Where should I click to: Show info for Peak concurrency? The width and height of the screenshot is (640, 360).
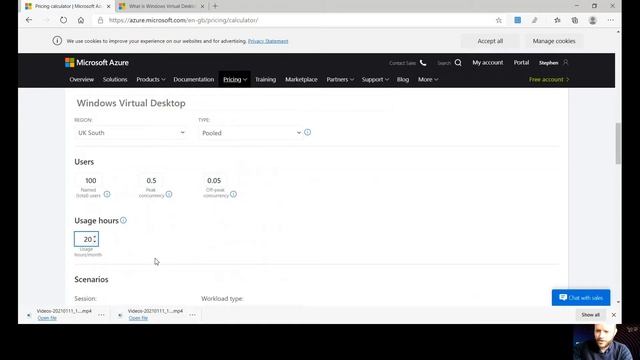point(169,194)
